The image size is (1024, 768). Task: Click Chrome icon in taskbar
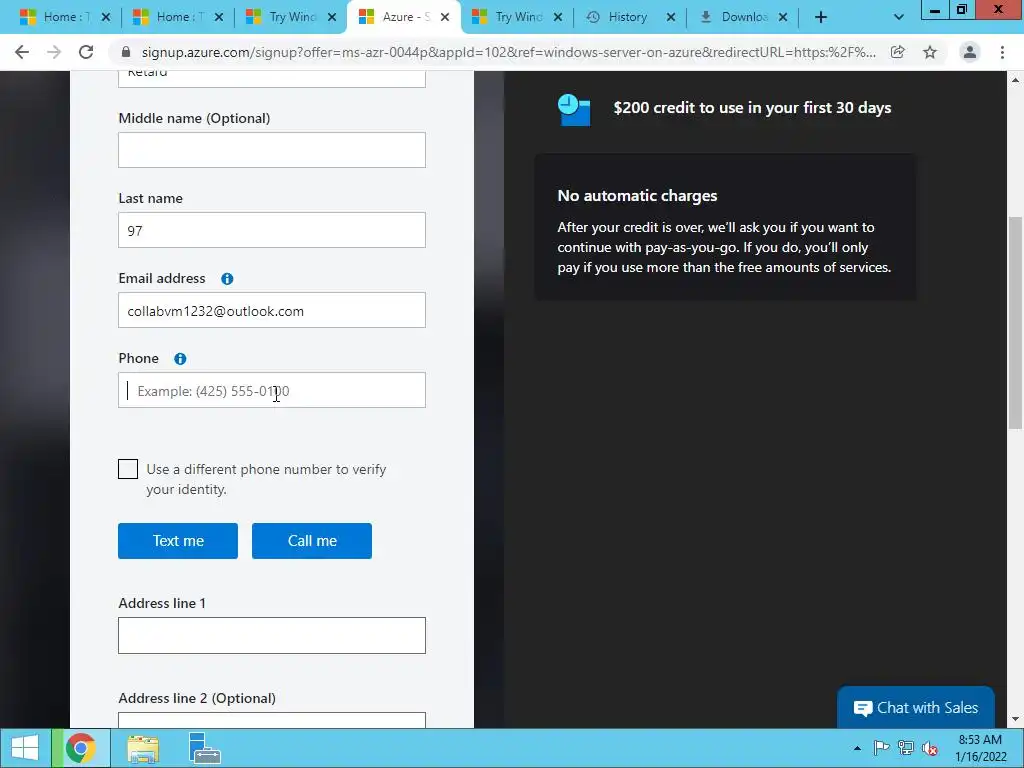click(x=80, y=748)
